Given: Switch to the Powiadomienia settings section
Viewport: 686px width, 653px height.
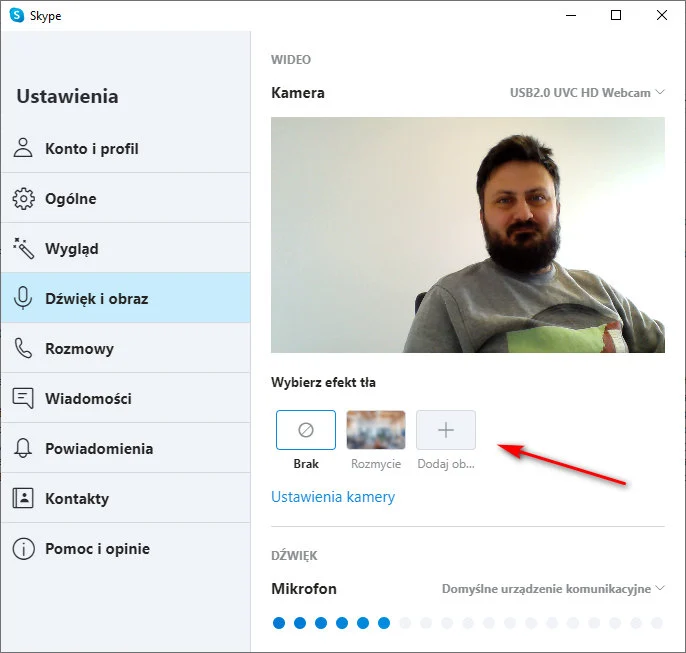Looking at the screenshot, I should tap(98, 448).
